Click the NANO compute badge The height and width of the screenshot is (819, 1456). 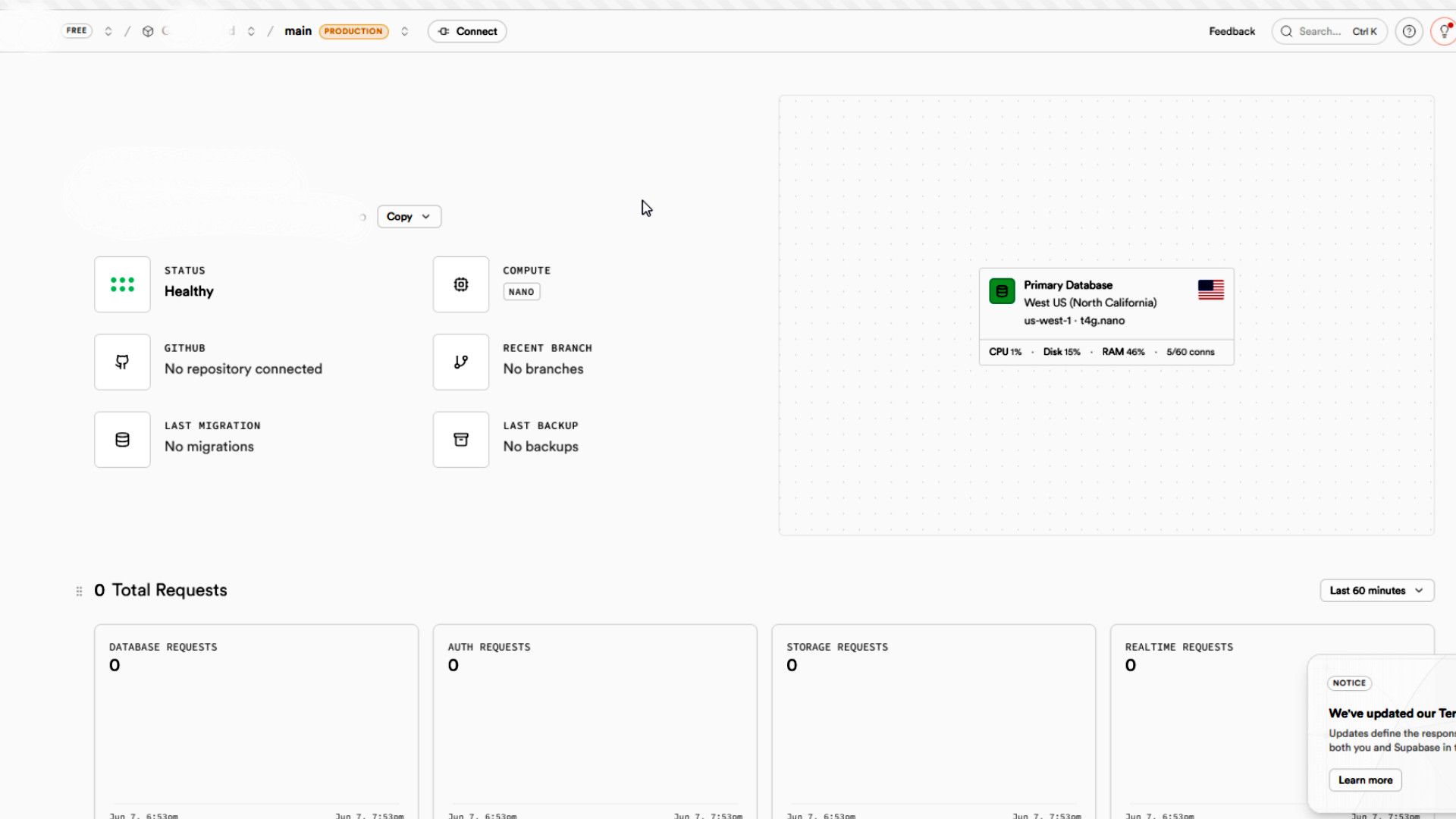522,292
